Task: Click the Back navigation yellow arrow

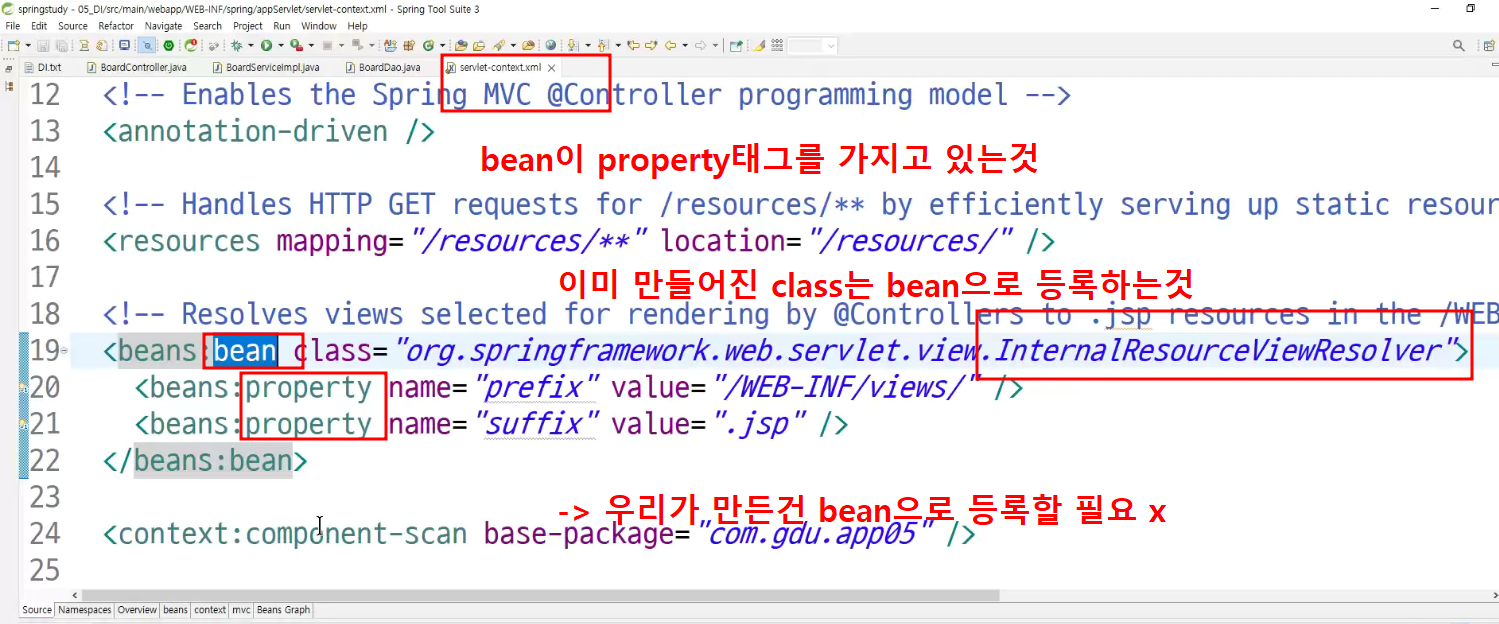Action: click(670, 45)
